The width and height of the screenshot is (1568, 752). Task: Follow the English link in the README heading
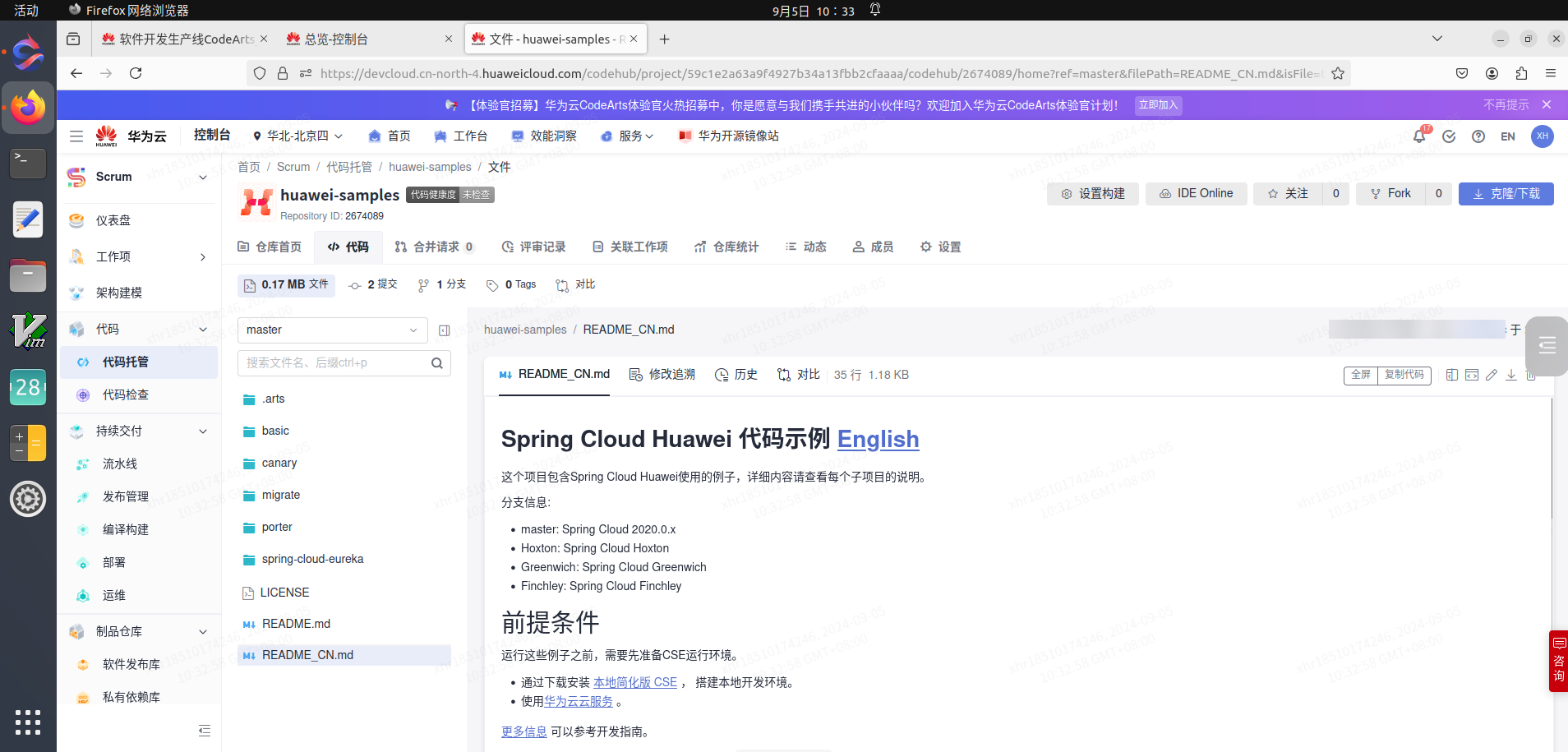point(878,440)
